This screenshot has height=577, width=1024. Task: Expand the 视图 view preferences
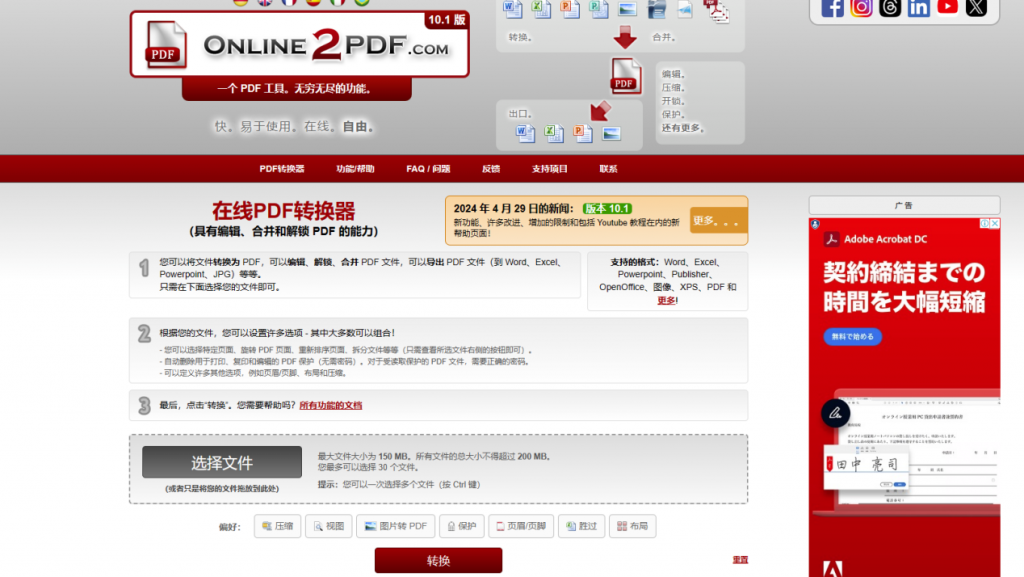pos(328,526)
